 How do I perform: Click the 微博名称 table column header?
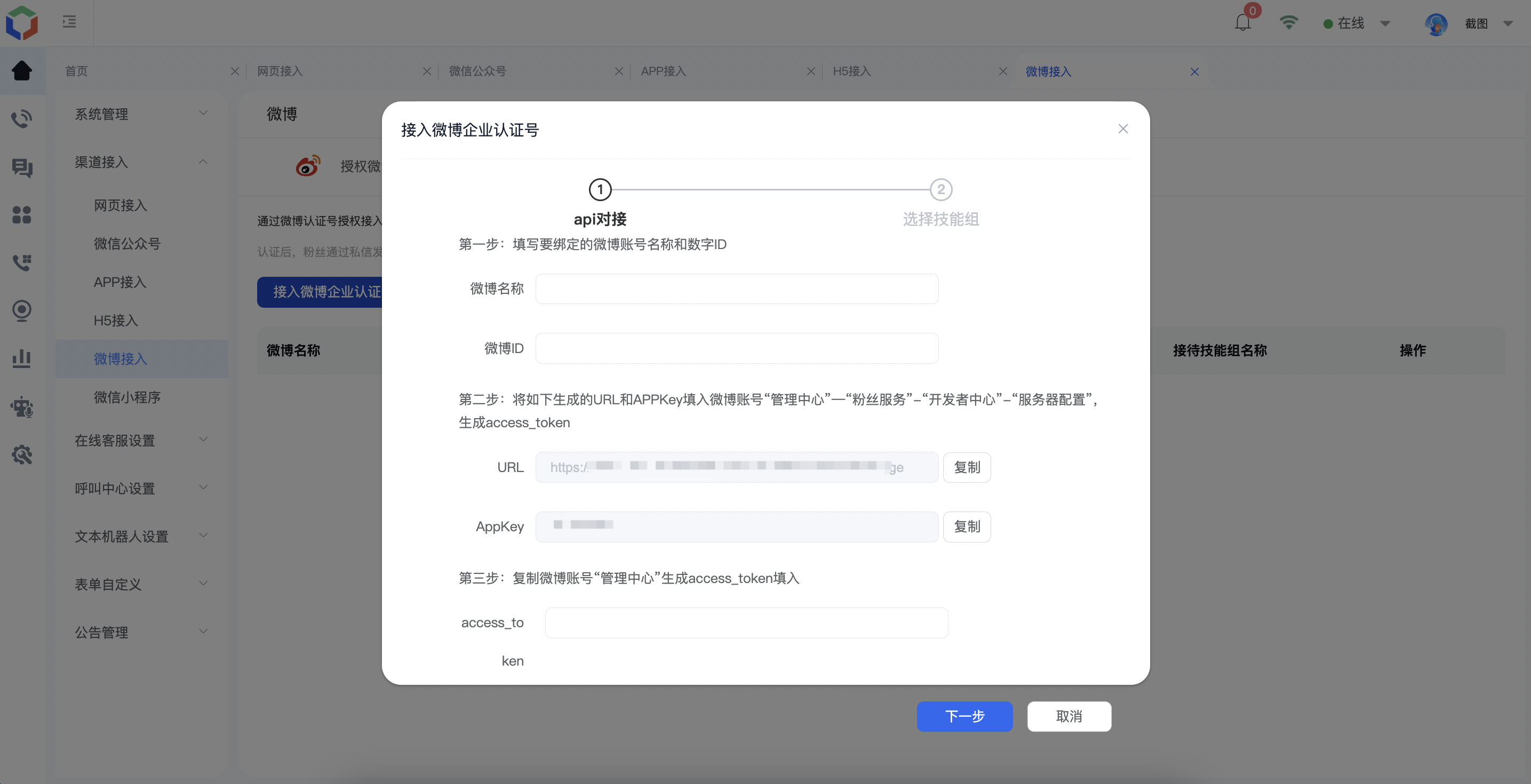click(293, 351)
